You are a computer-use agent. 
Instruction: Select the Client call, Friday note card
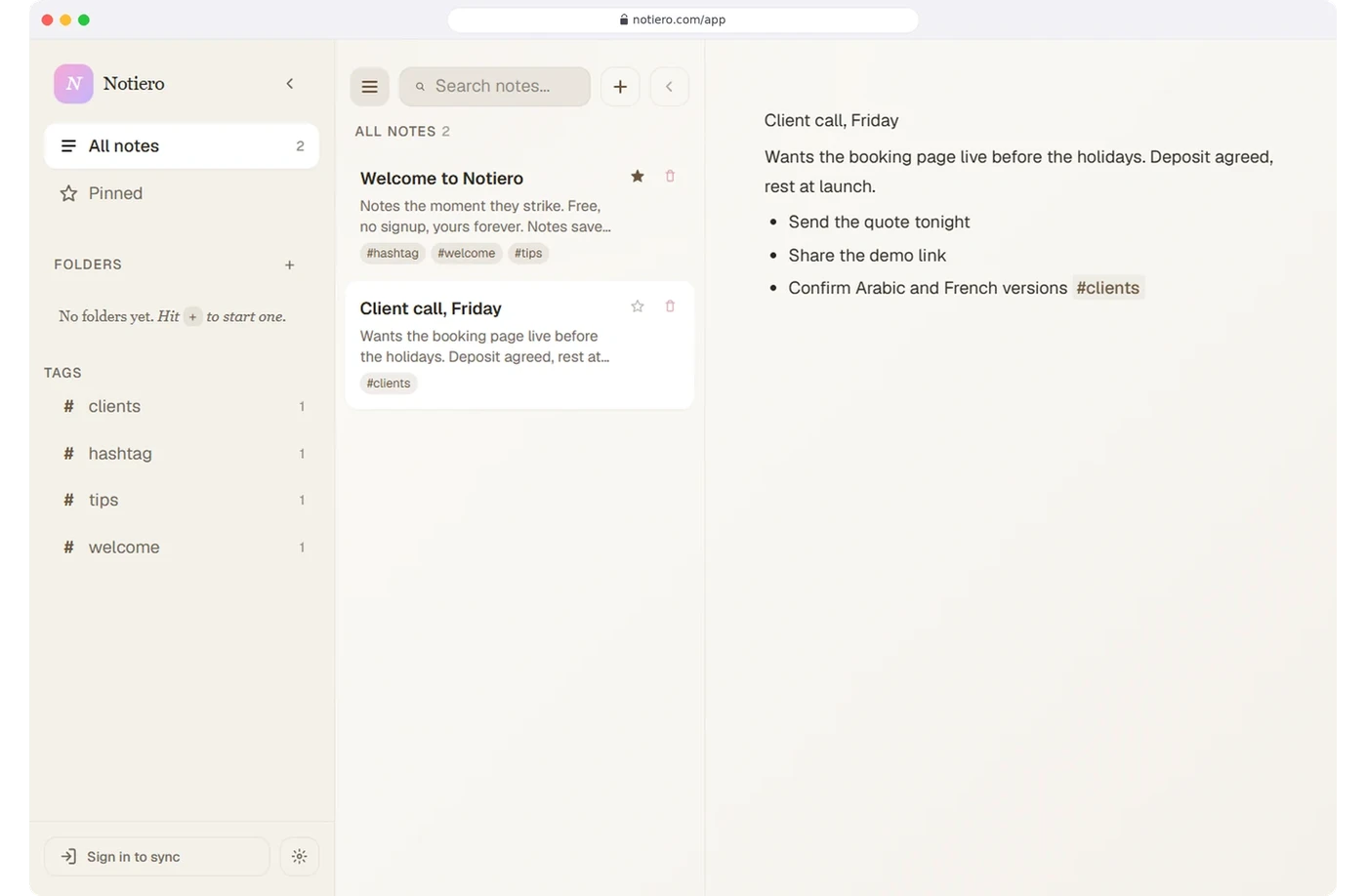(x=519, y=345)
